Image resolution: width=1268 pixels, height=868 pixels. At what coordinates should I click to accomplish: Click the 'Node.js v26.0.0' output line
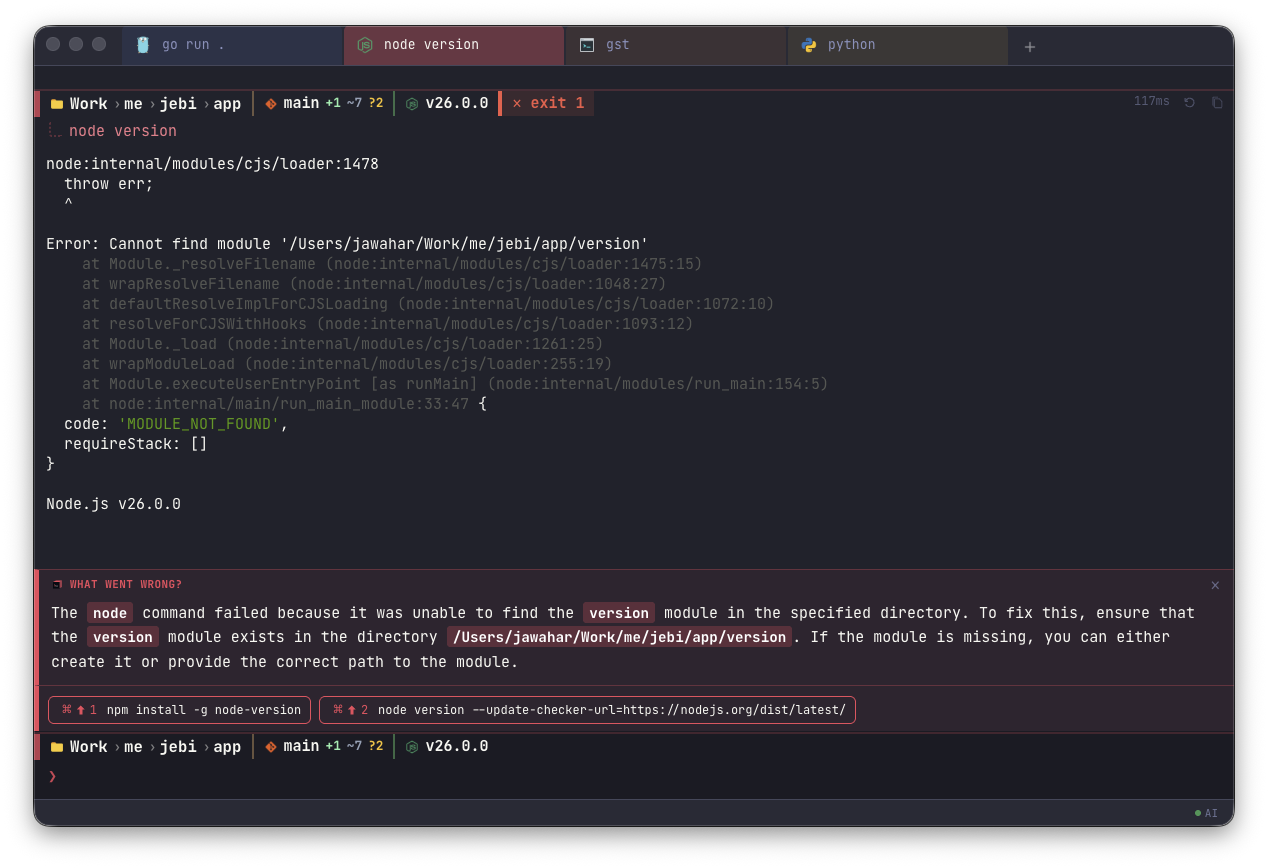(113, 504)
